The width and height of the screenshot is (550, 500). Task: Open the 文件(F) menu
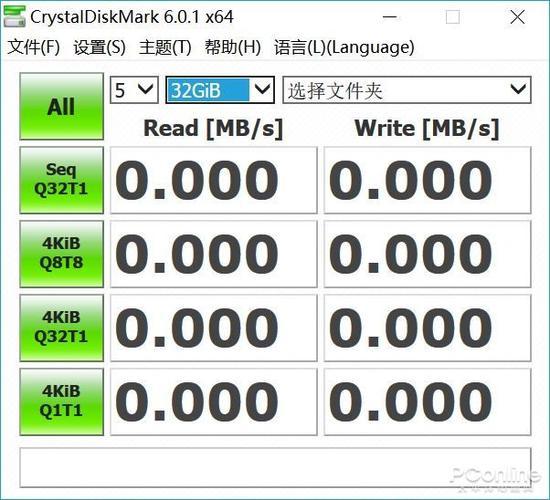click(34, 47)
